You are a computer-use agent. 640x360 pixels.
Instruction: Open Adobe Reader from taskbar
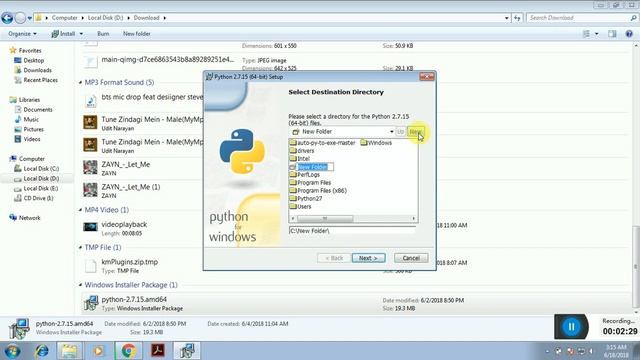(x=158, y=351)
